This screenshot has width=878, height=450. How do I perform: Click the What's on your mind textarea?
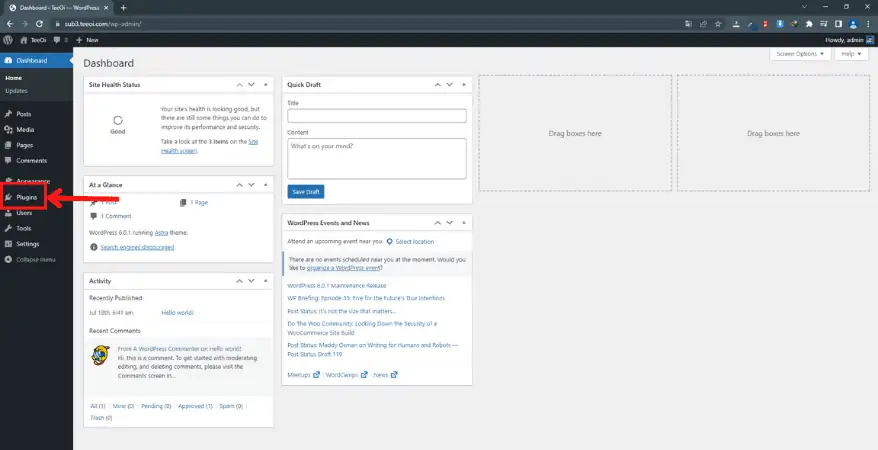(377, 159)
